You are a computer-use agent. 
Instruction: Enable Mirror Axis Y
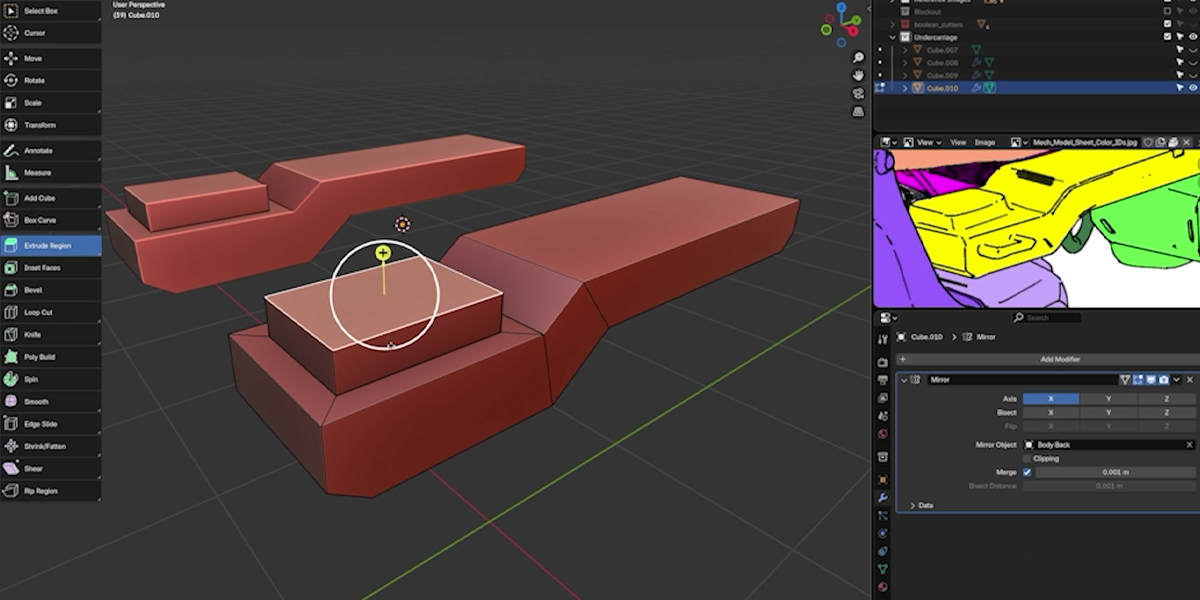point(1108,399)
